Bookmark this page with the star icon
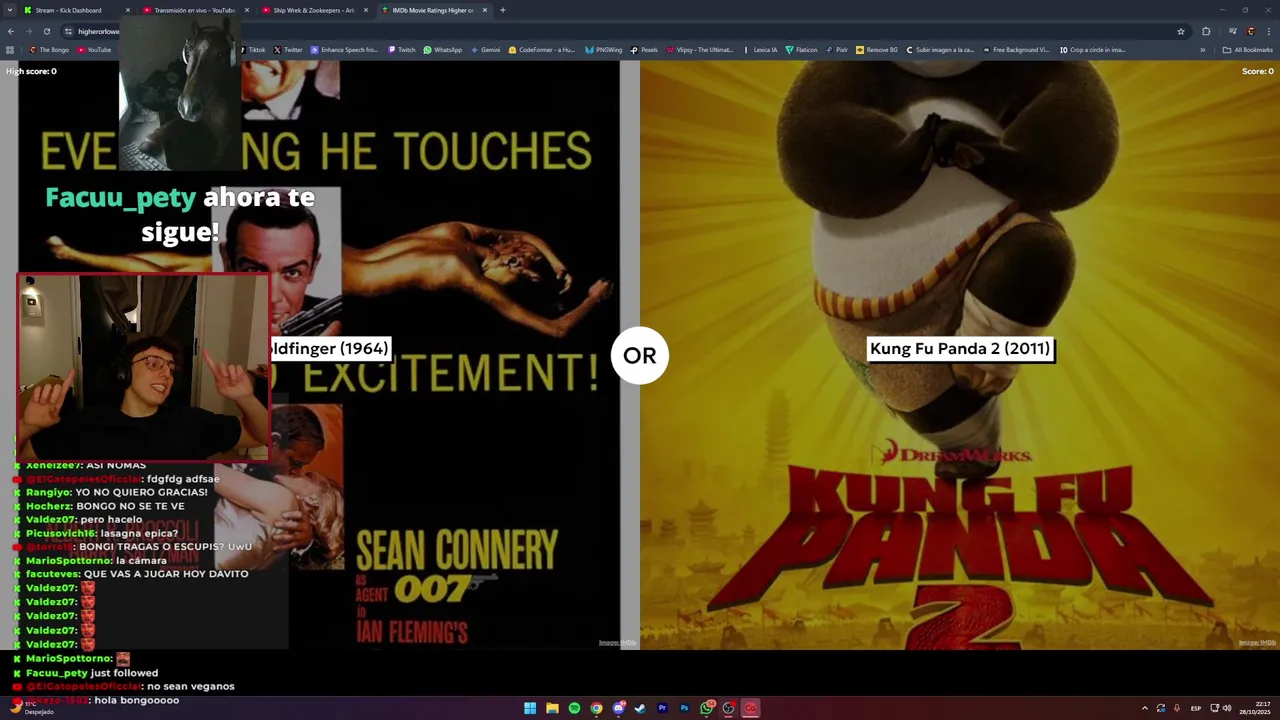1280x720 pixels. tap(1181, 31)
